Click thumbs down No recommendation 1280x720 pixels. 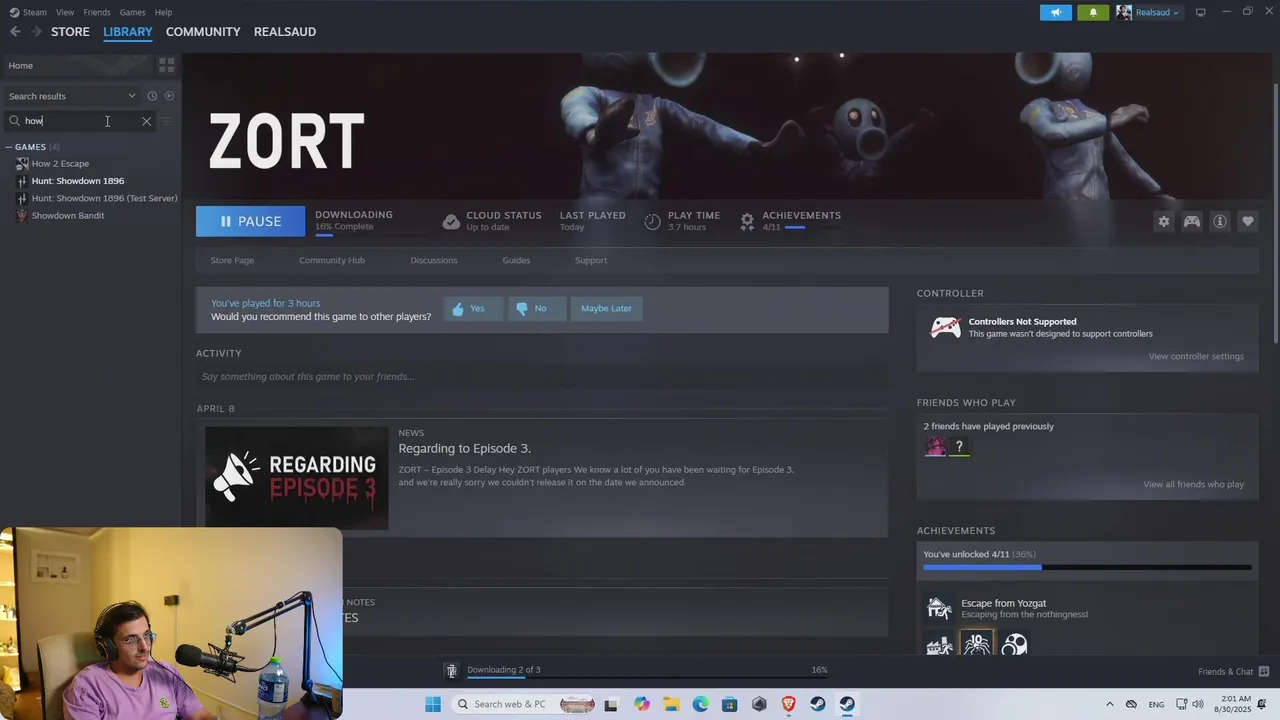click(536, 308)
